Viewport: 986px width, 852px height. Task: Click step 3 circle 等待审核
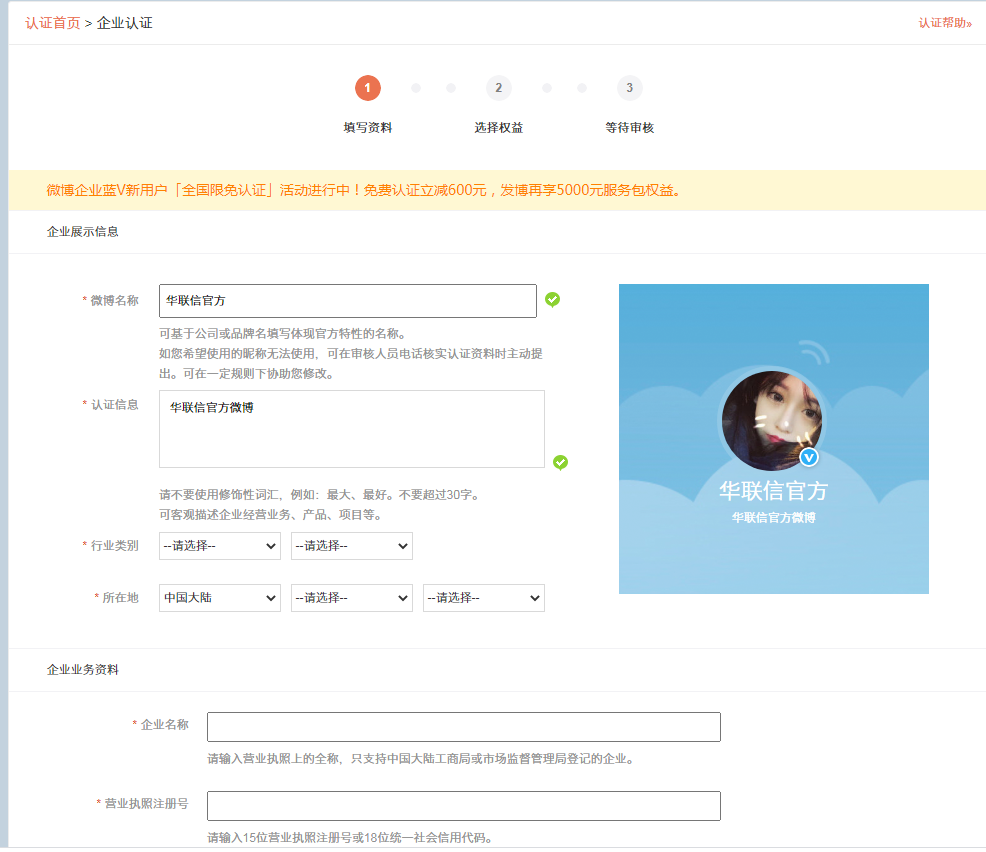(629, 88)
